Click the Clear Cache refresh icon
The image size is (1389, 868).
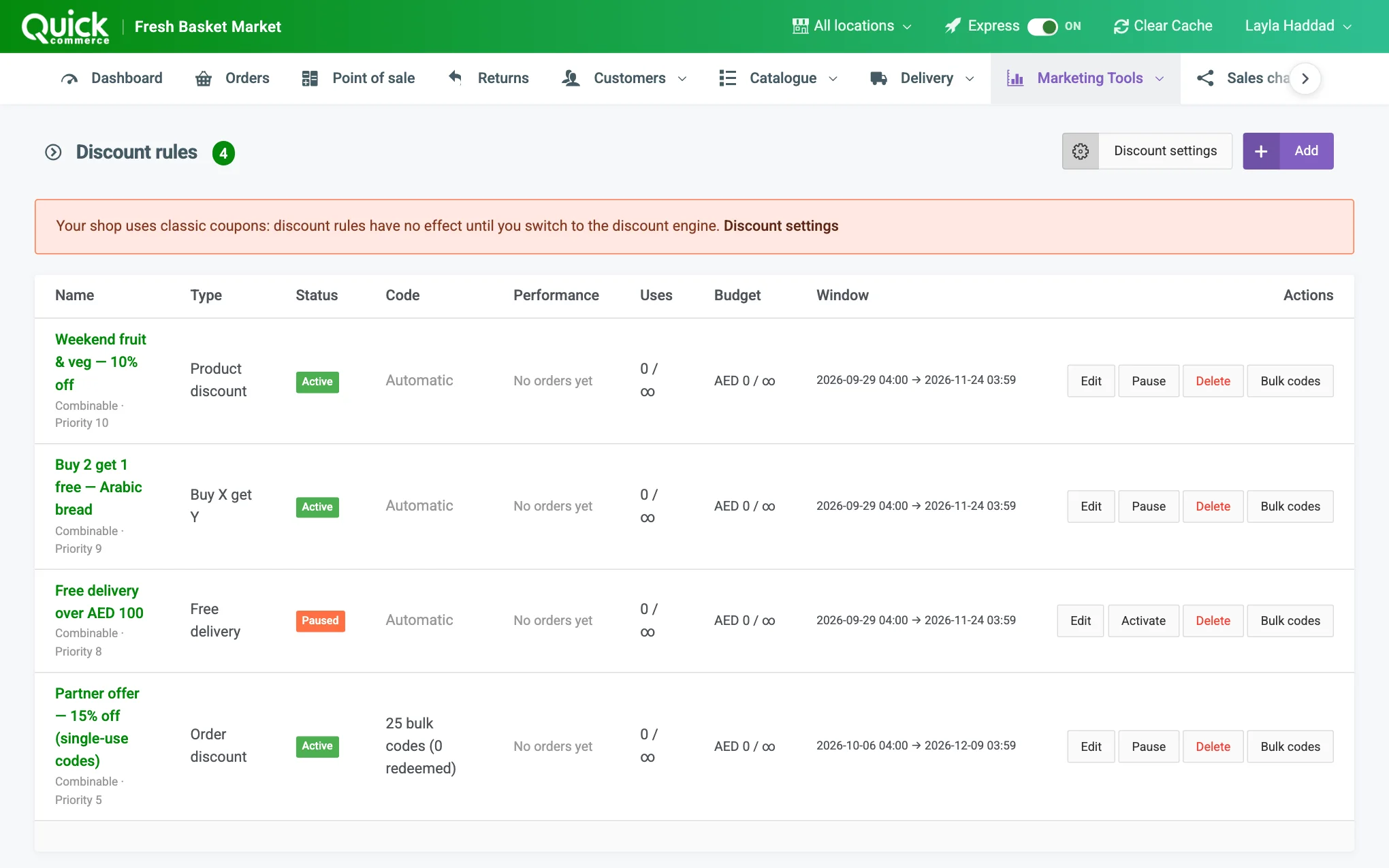1121,27
